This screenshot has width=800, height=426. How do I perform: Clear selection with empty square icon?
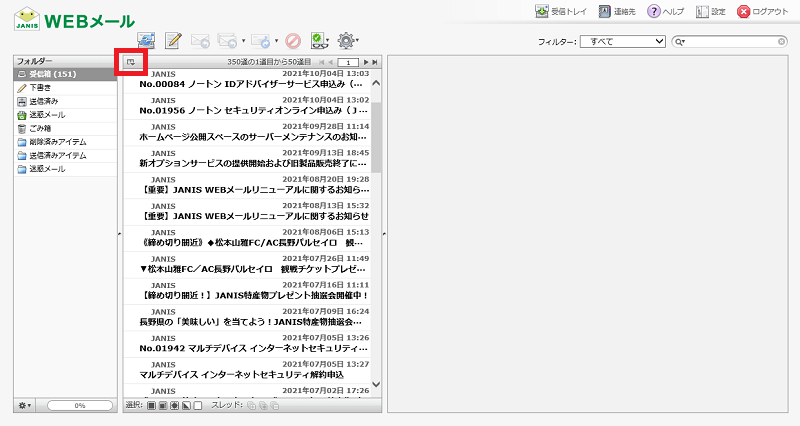(198, 406)
